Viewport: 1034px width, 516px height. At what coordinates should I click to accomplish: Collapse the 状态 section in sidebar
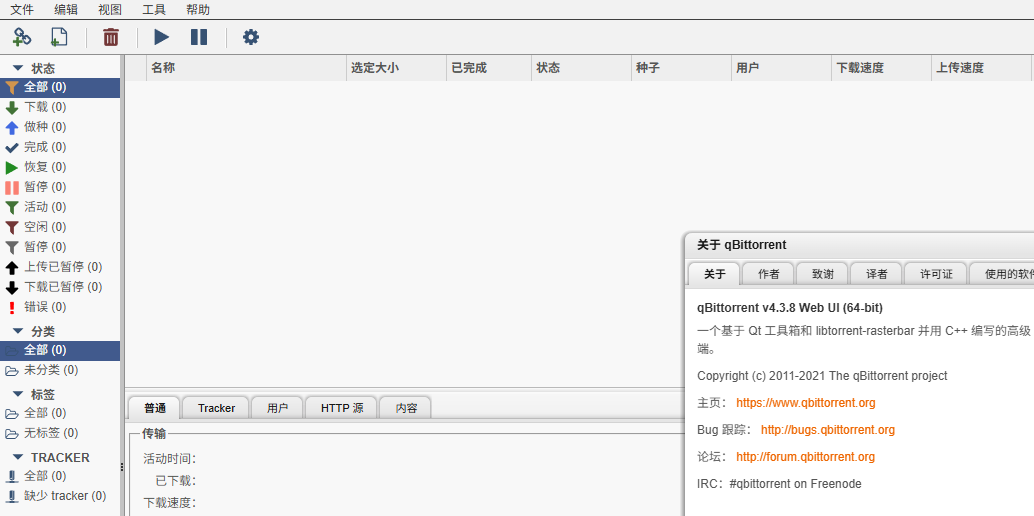coord(18,68)
